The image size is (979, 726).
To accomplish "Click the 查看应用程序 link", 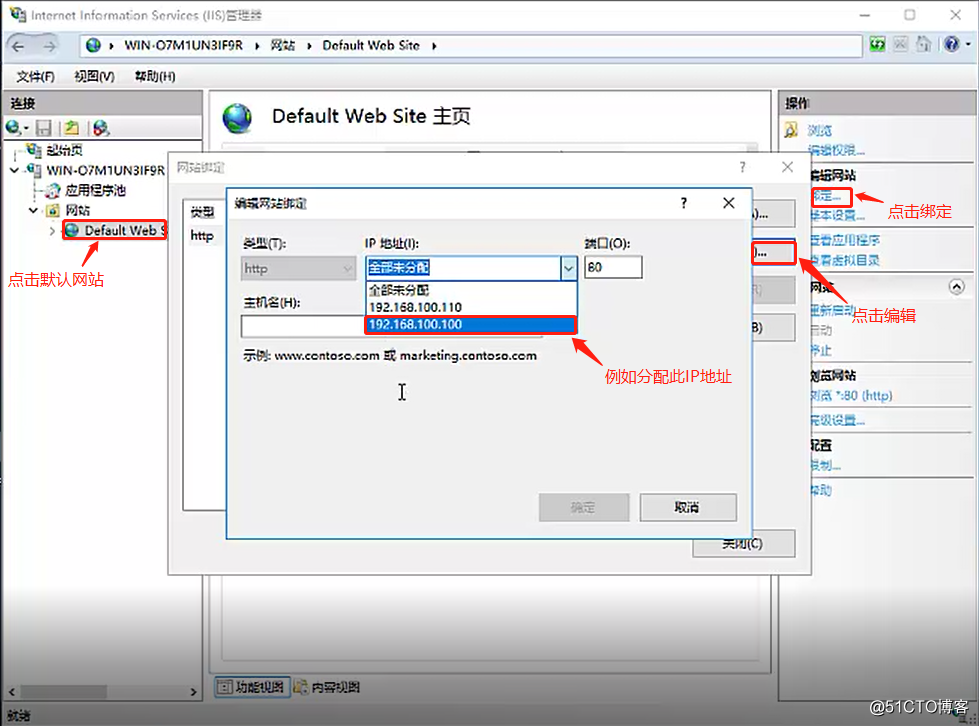I will (x=845, y=240).
